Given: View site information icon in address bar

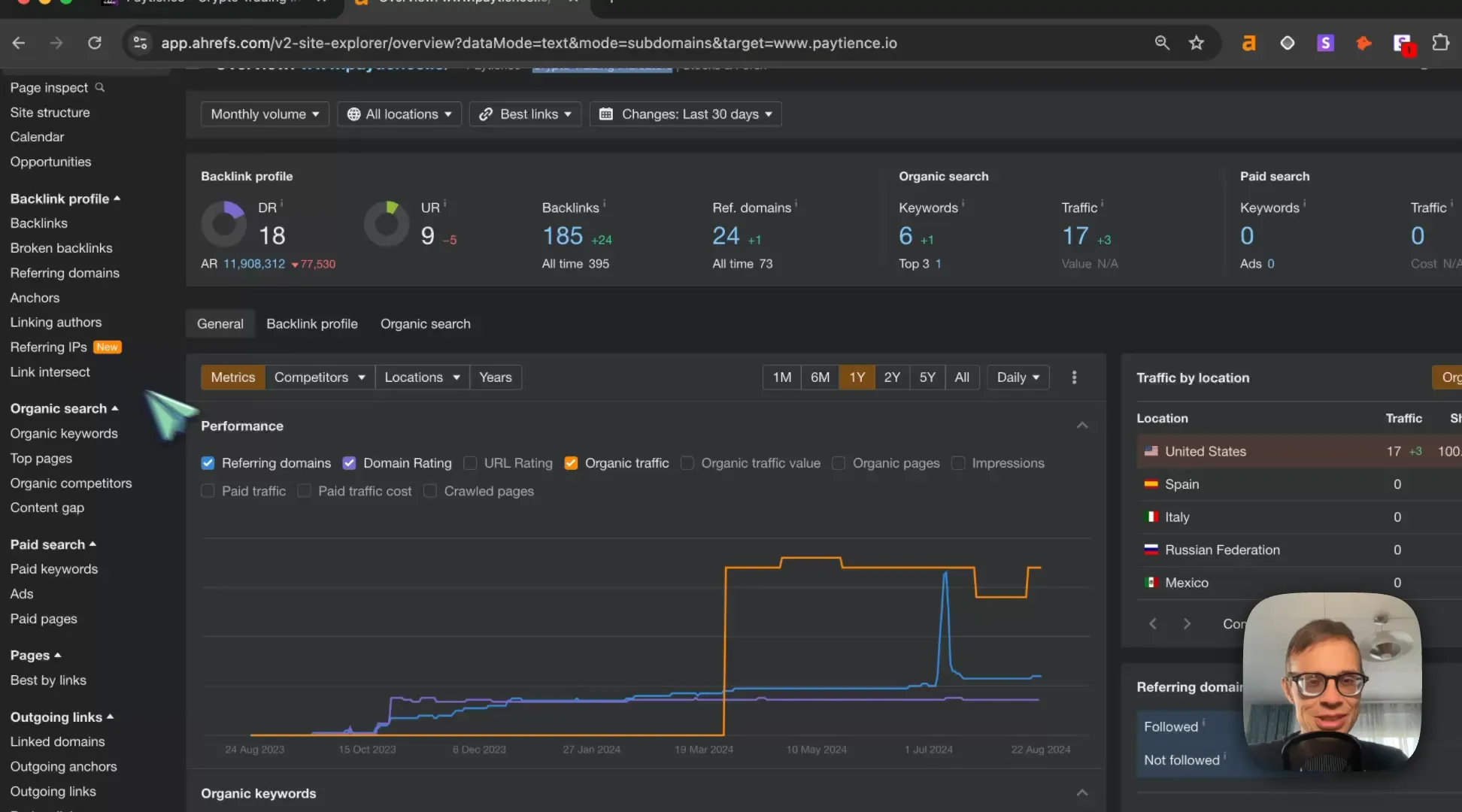Looking at the screenshot, I should tap(141, 43).
